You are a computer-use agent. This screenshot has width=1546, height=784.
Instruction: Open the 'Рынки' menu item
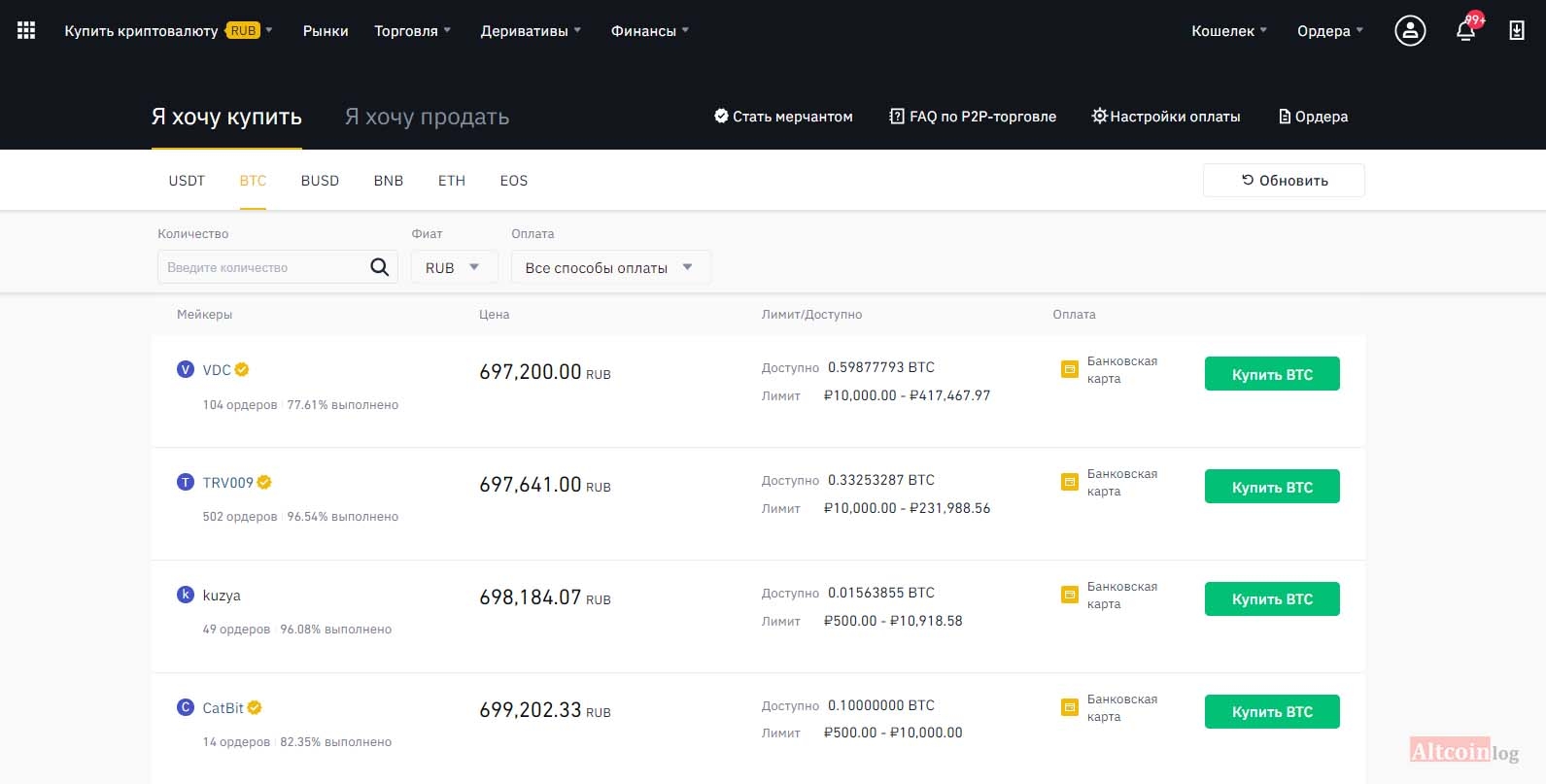tap(326, 30)
